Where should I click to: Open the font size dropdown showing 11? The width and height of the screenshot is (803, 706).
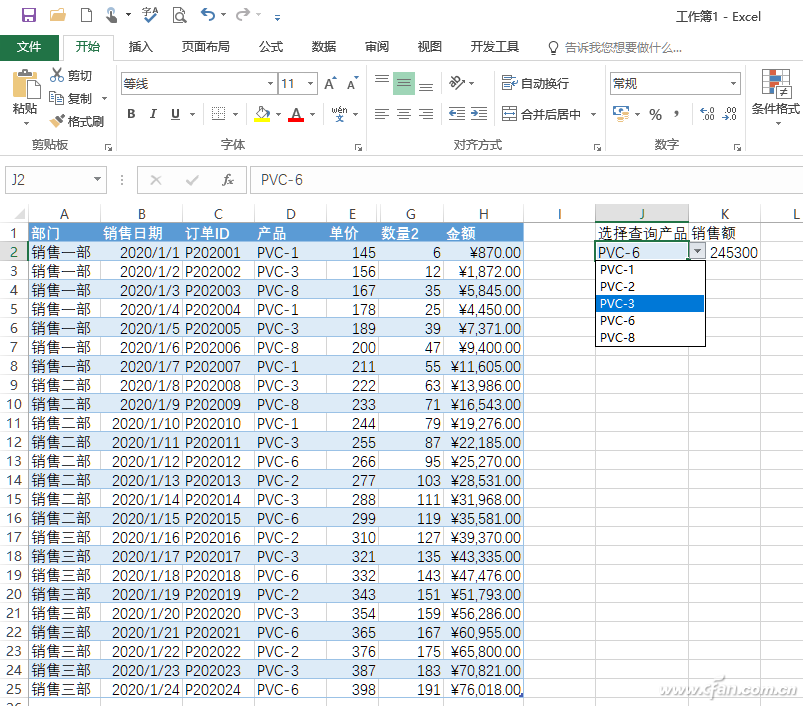[310, 83]
